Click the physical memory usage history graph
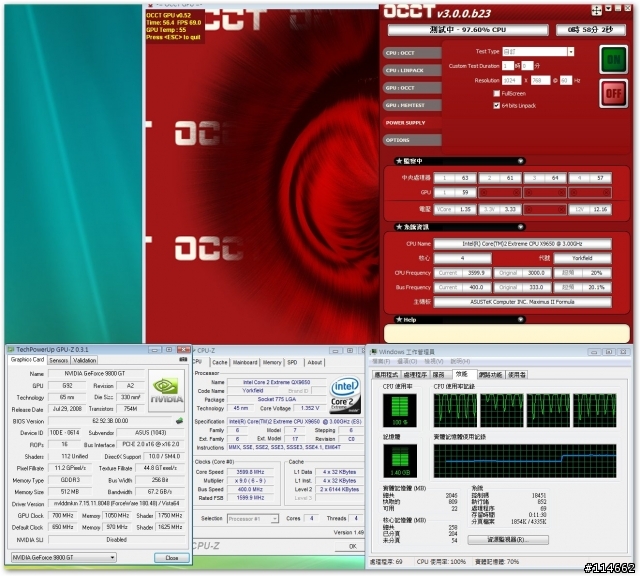640x576 pixels. pyautogui.click(x=525, y=461)
